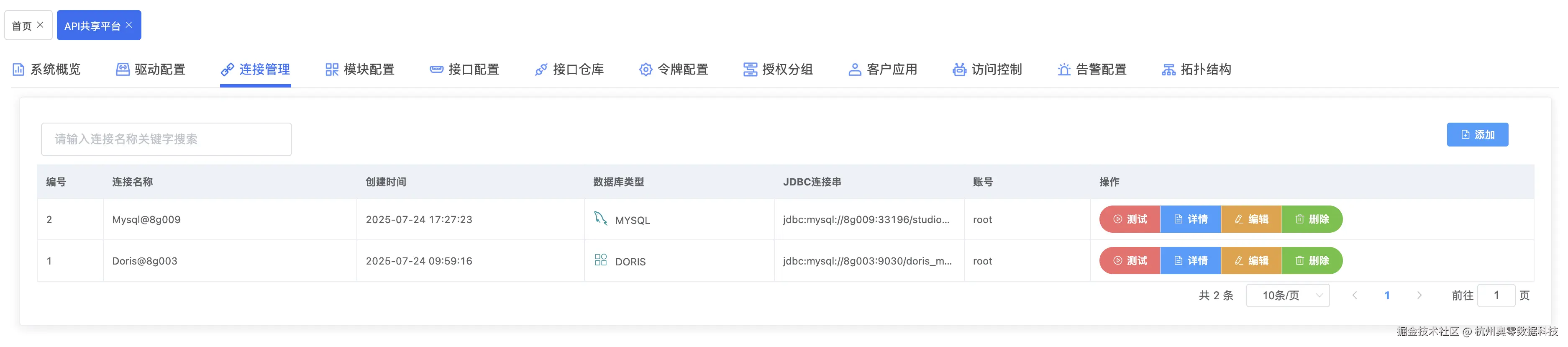Open the 接口配置 tab
This screenshot has width=1568, height=347.
pyautogui.click(x=464, y=69)
